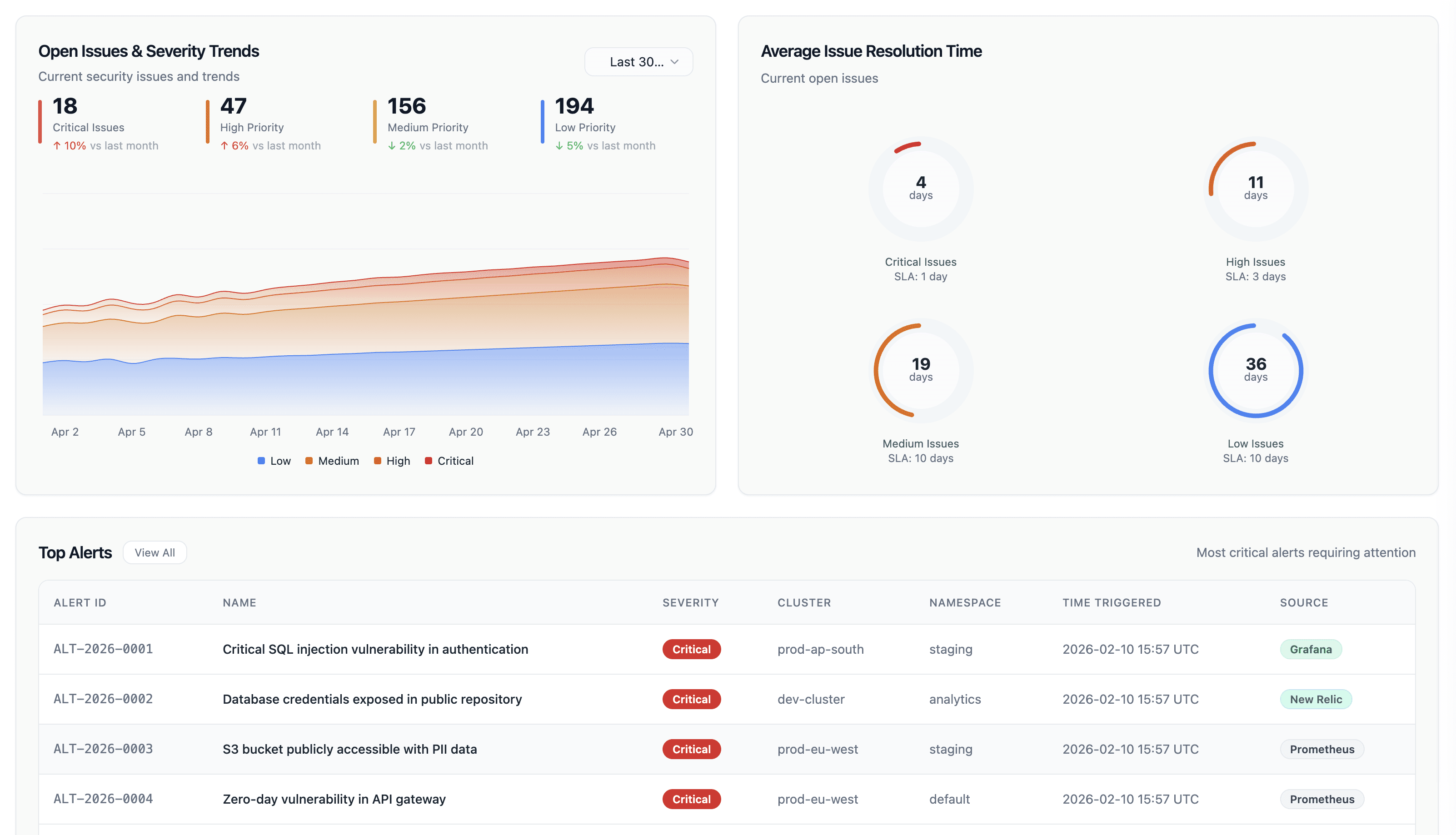Click the green down arrow beside 5%
This screenshot has height=835, width=1456.
click(559, 146)
